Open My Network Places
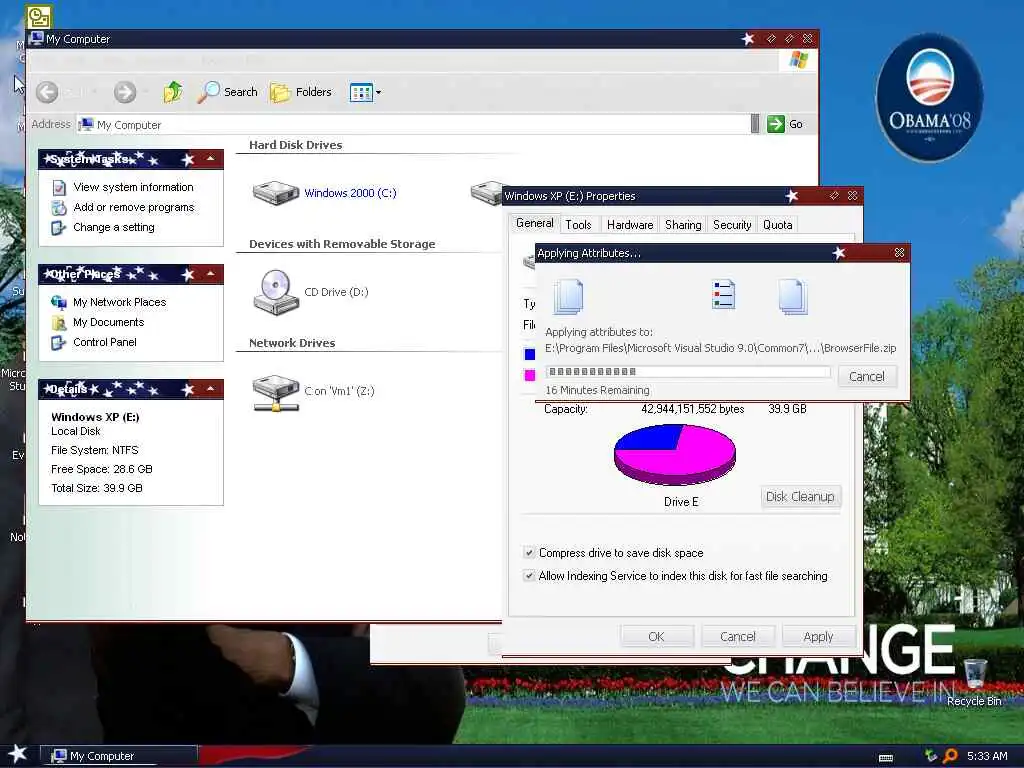Screen dimensions: 1024x768 pyautogui.click(x=120, y=302)
